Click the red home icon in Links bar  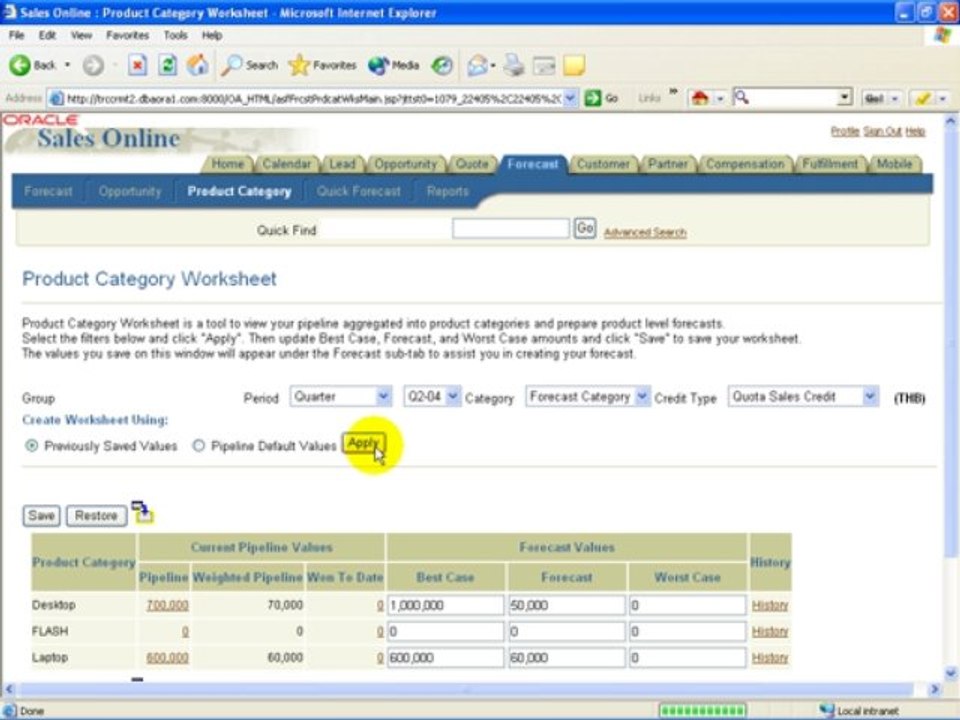[700, 98]
